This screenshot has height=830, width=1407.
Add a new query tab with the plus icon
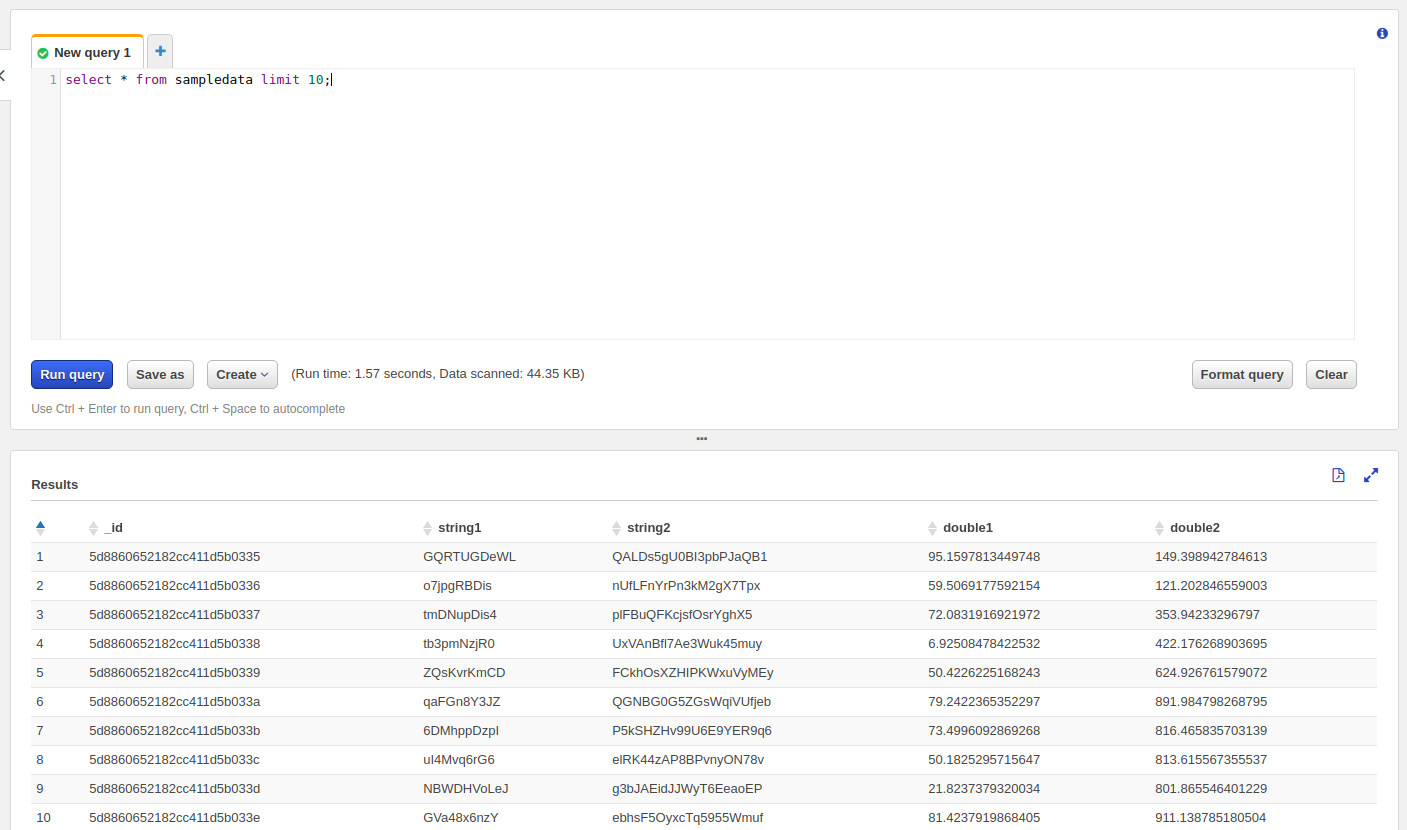coord(159,50)
